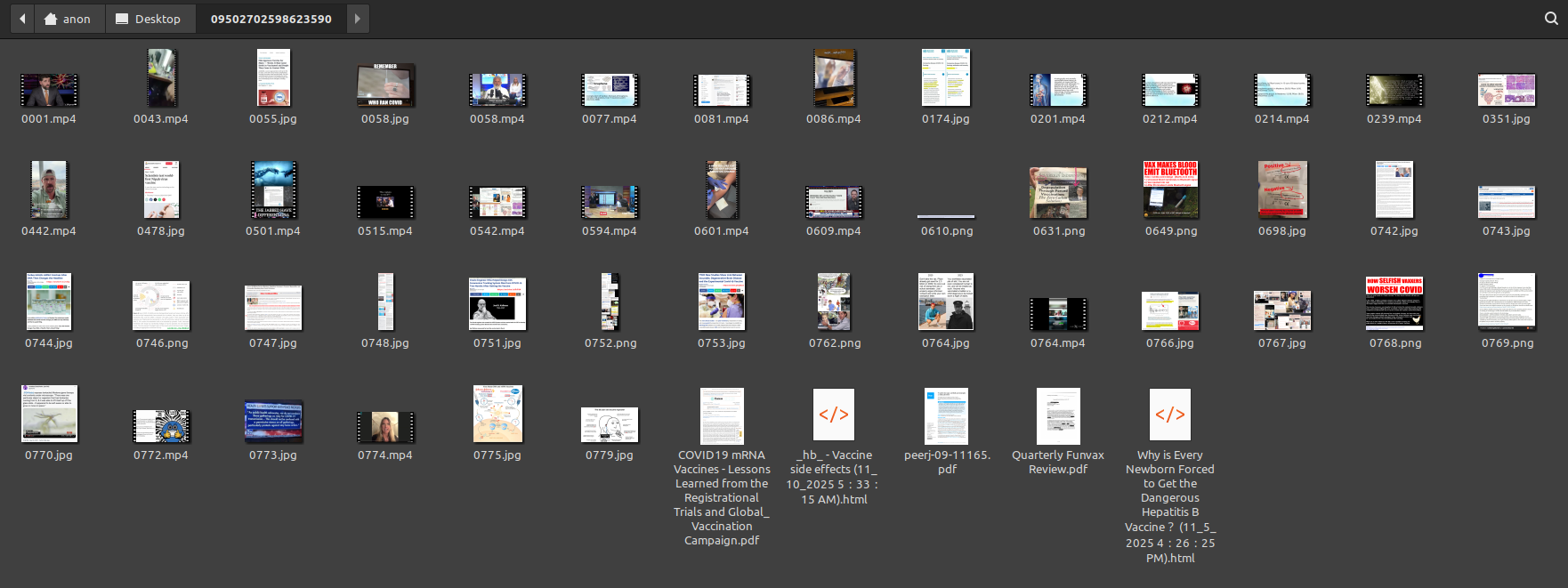Select the 0212.mp4 thumbnail
The width and height of the screenshot is (1568, 588).
[1170, 90]
